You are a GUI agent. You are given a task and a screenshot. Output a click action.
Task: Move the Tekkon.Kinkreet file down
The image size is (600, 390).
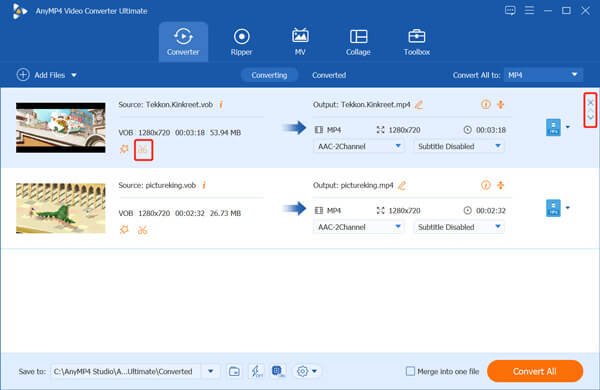coord(590,117)
